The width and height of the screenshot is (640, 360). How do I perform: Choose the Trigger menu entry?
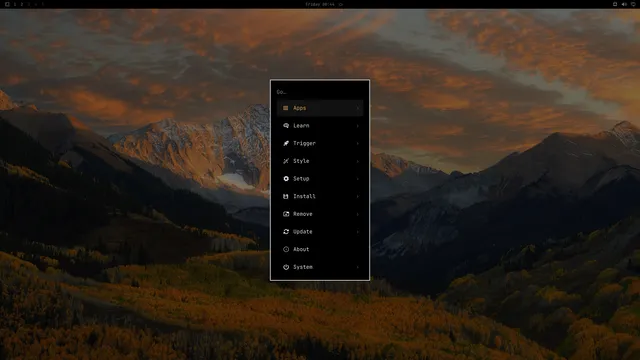click(x=320, y=143)
